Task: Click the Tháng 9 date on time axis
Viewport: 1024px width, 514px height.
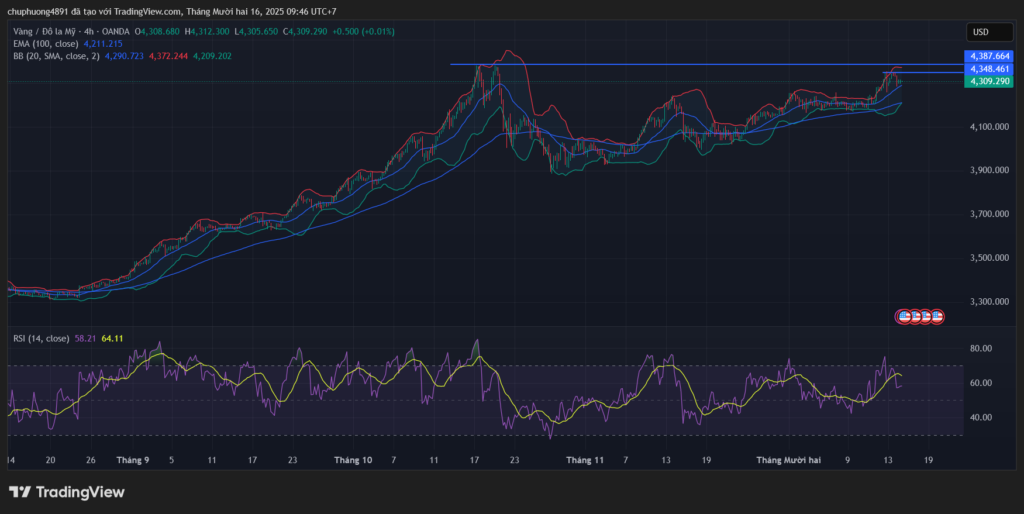Action: click(133, 460)
